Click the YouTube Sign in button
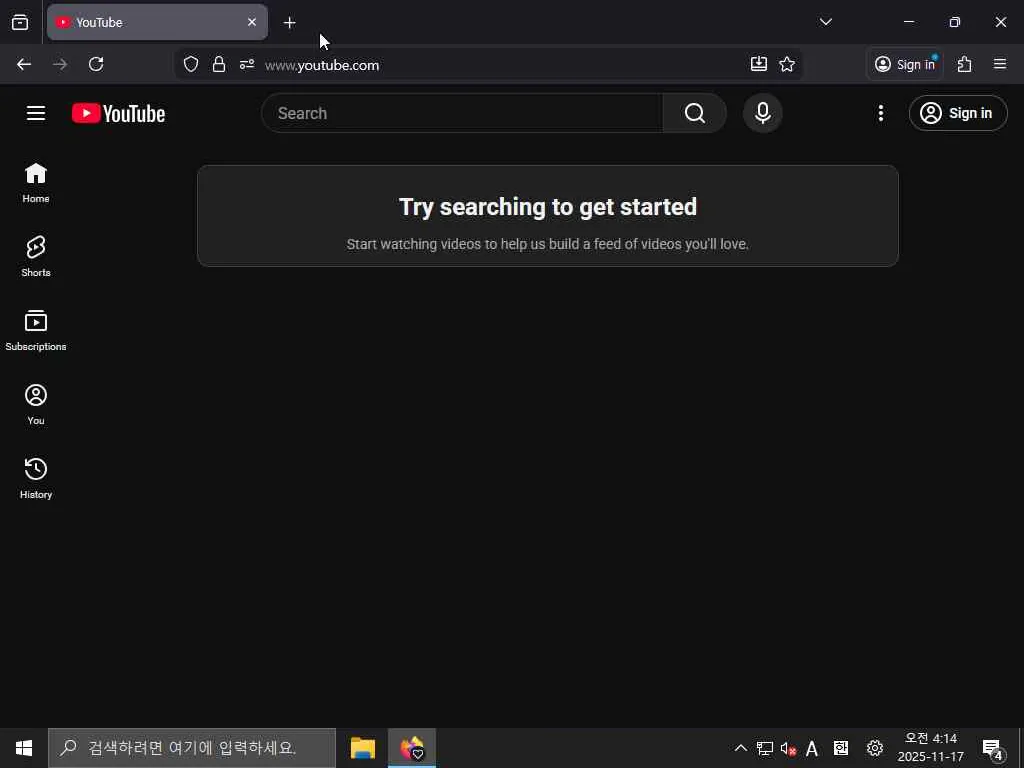The image size is (1024, 768). 957,113
